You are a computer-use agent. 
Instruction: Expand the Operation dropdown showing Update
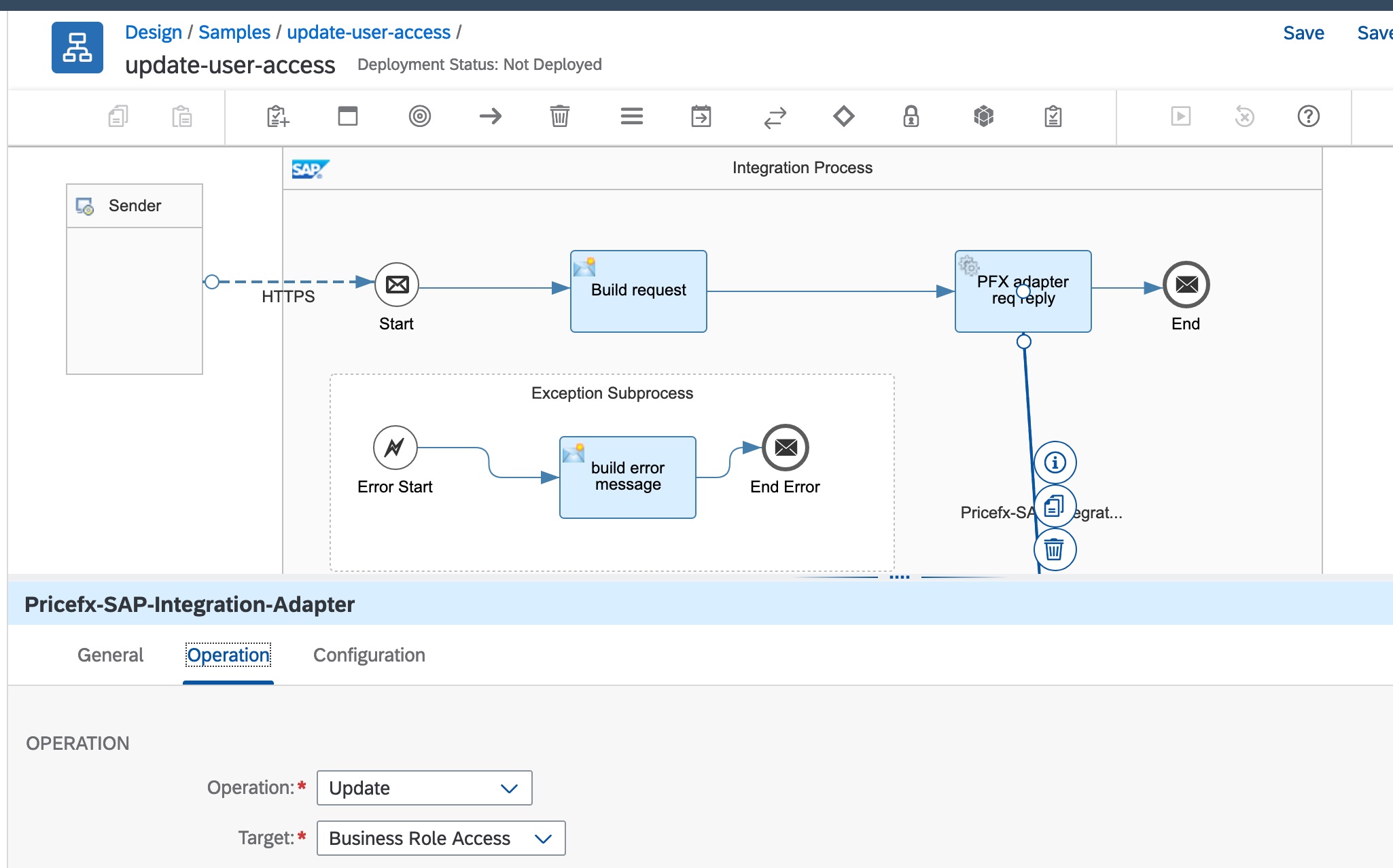(424, 788)
